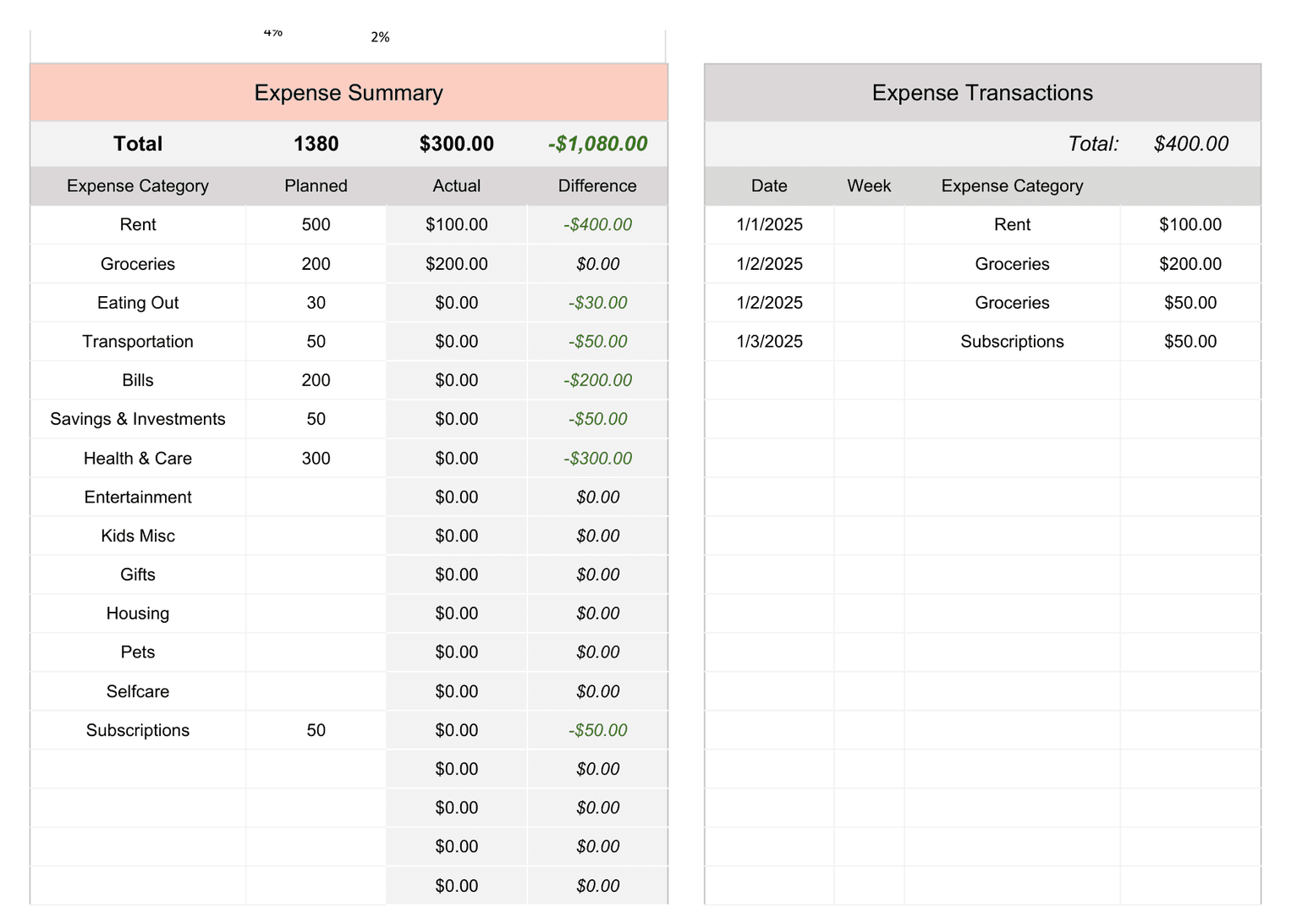Image resolution: width=1291 pixels, height=924 pixels.
Task: Select the Savings & Investments category cell
Action: (138, 419)
